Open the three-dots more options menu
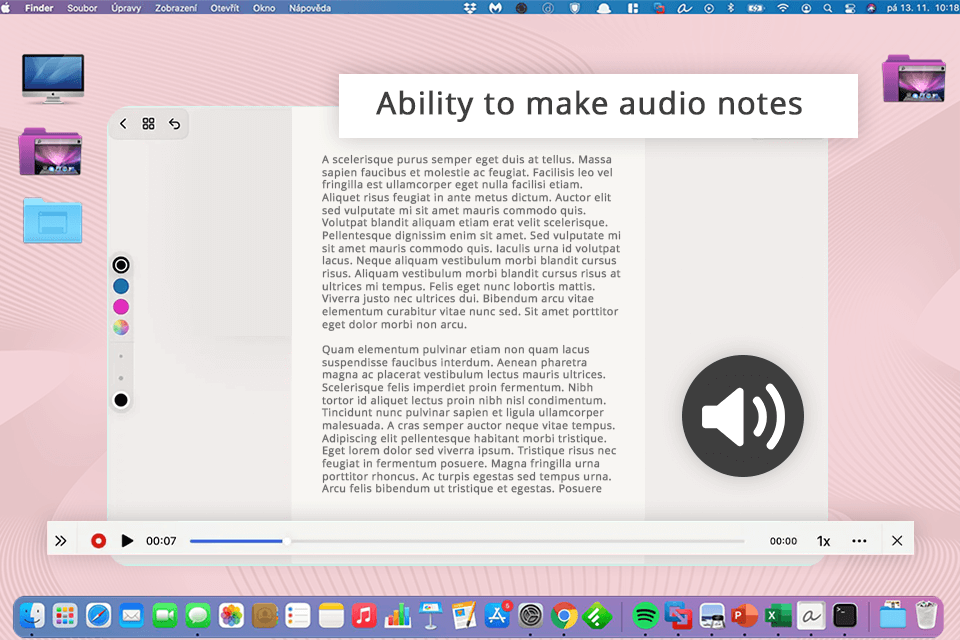Screen dimensions: 960x640 click(859, 541)
